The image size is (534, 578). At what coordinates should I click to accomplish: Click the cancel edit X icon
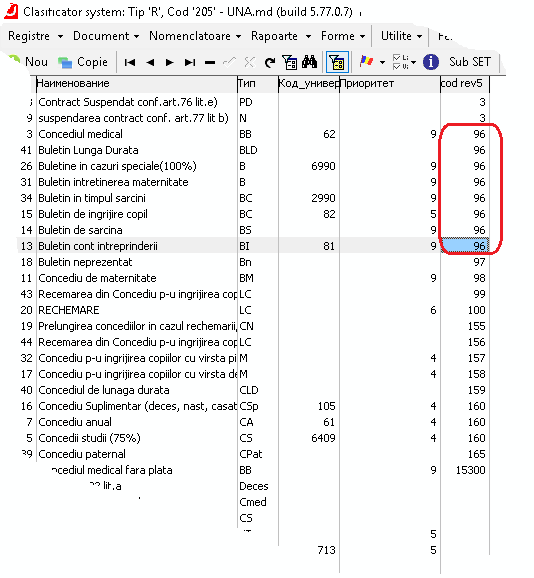coord(249,62)
